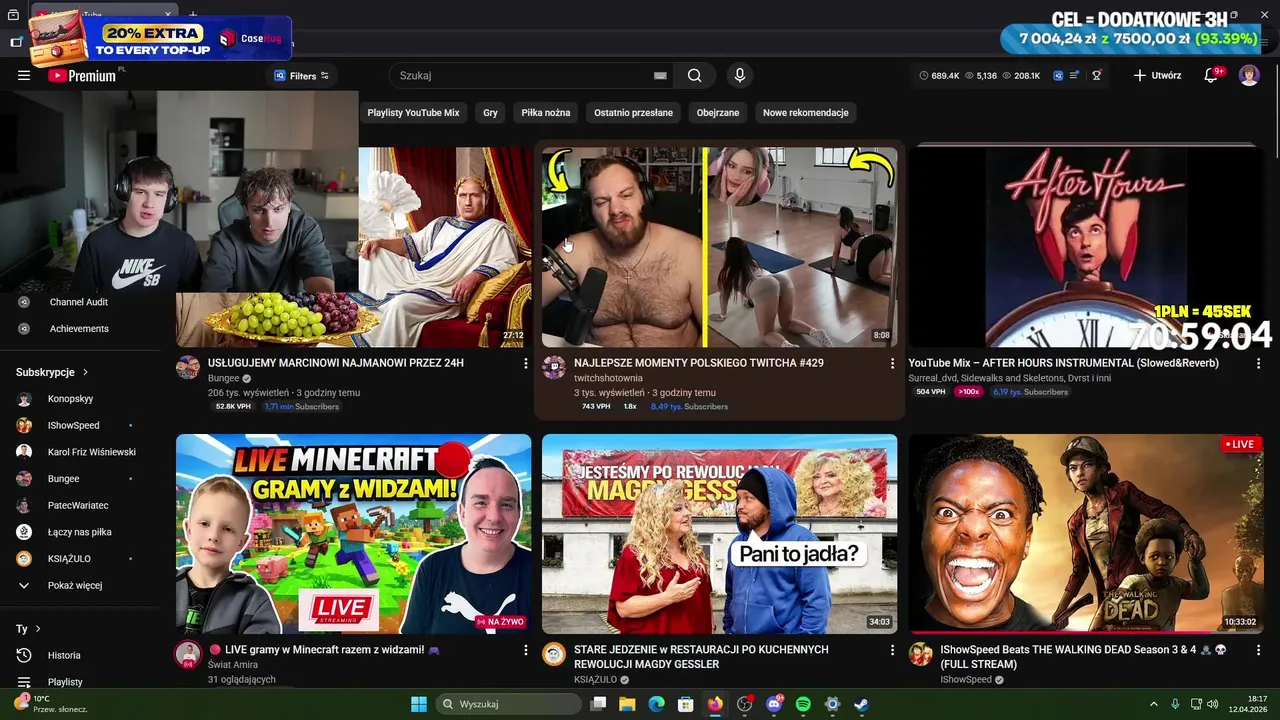
Task: Open the on-screen keyboard in search bar
Action: pyautogui.click(x=660, y=75)
